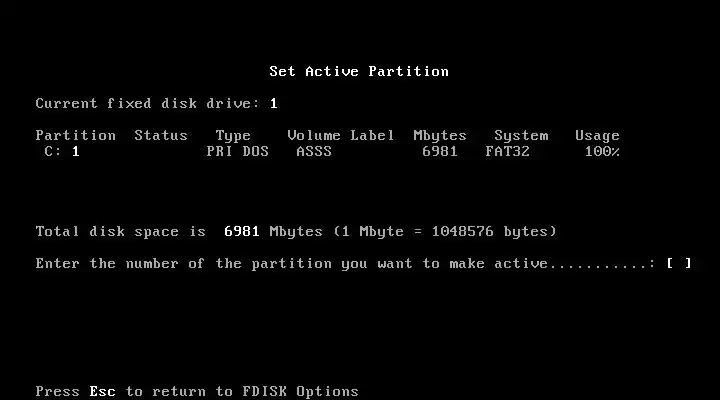Click the Current fixed disk drive line
The height and width of the screenshot is (400, 720).
point(157,103)
